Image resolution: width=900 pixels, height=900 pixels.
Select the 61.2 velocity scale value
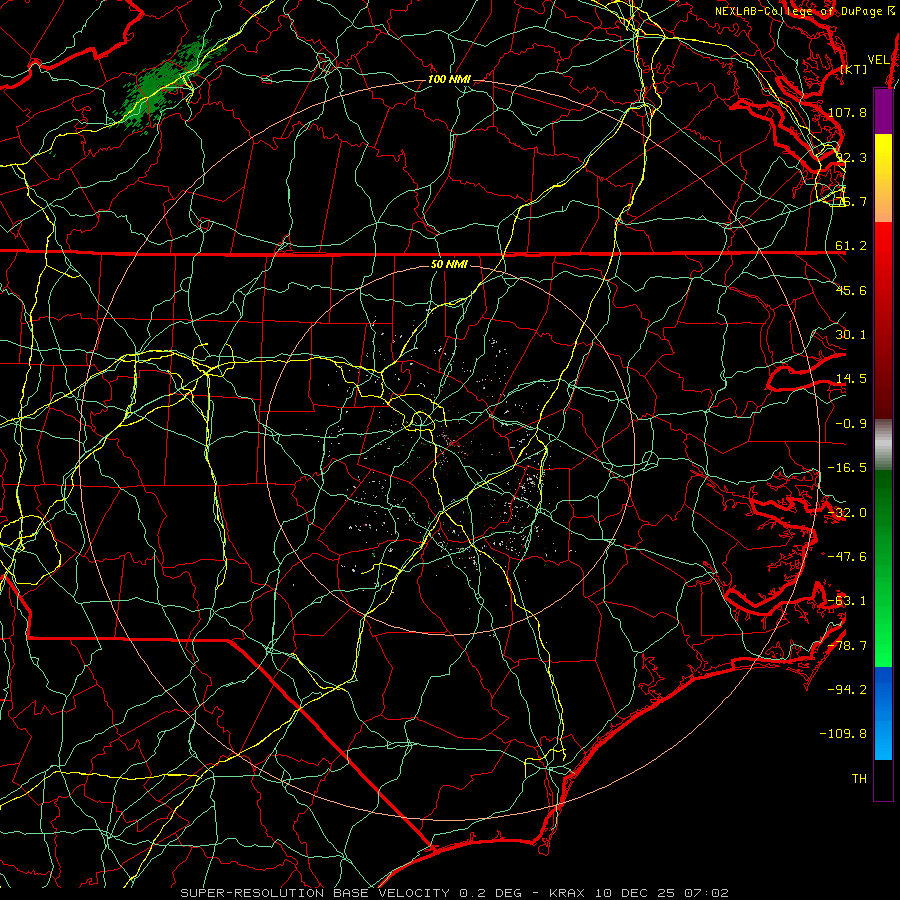coord(851,246)
